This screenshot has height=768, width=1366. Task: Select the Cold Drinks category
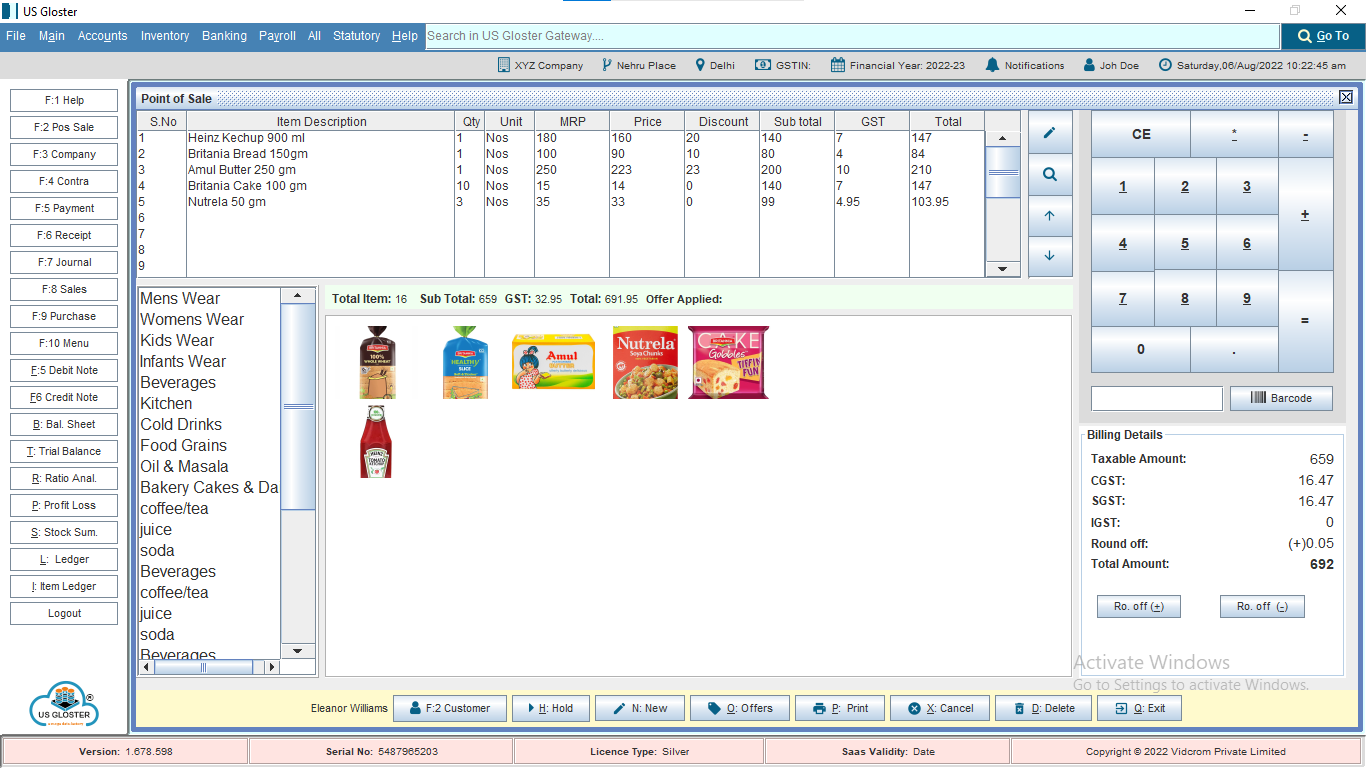click(181, 424)
